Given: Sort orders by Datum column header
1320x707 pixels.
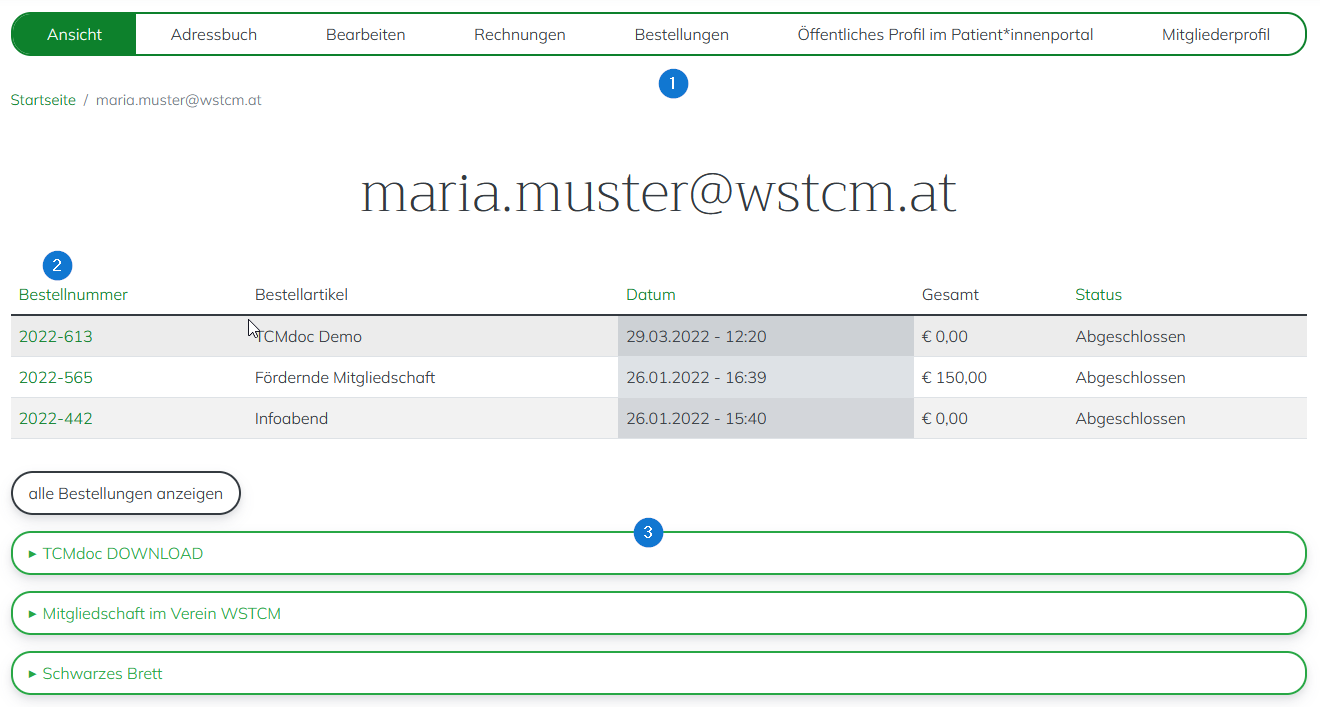Looking at the screenshot, I should click(x=650, y=295).
